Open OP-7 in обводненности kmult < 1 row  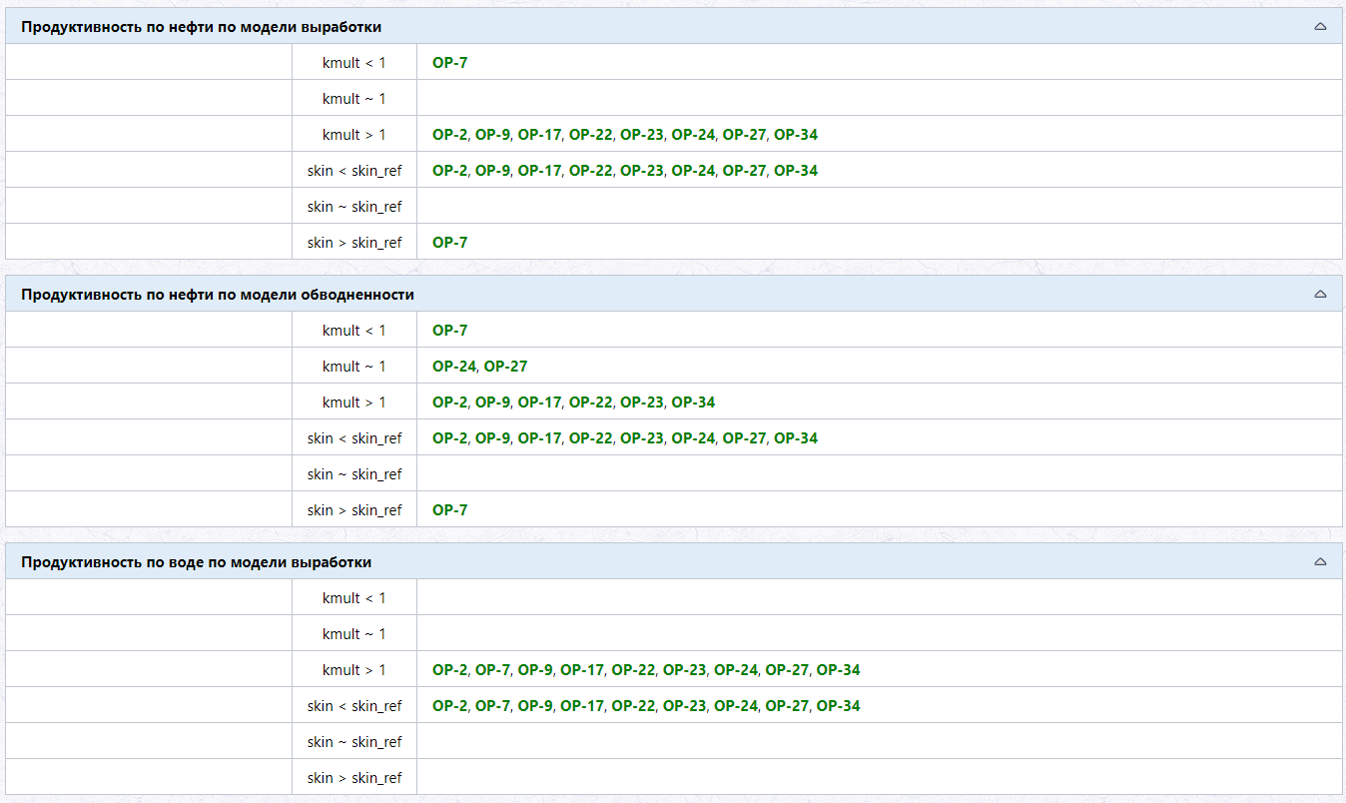click(450, 330)
